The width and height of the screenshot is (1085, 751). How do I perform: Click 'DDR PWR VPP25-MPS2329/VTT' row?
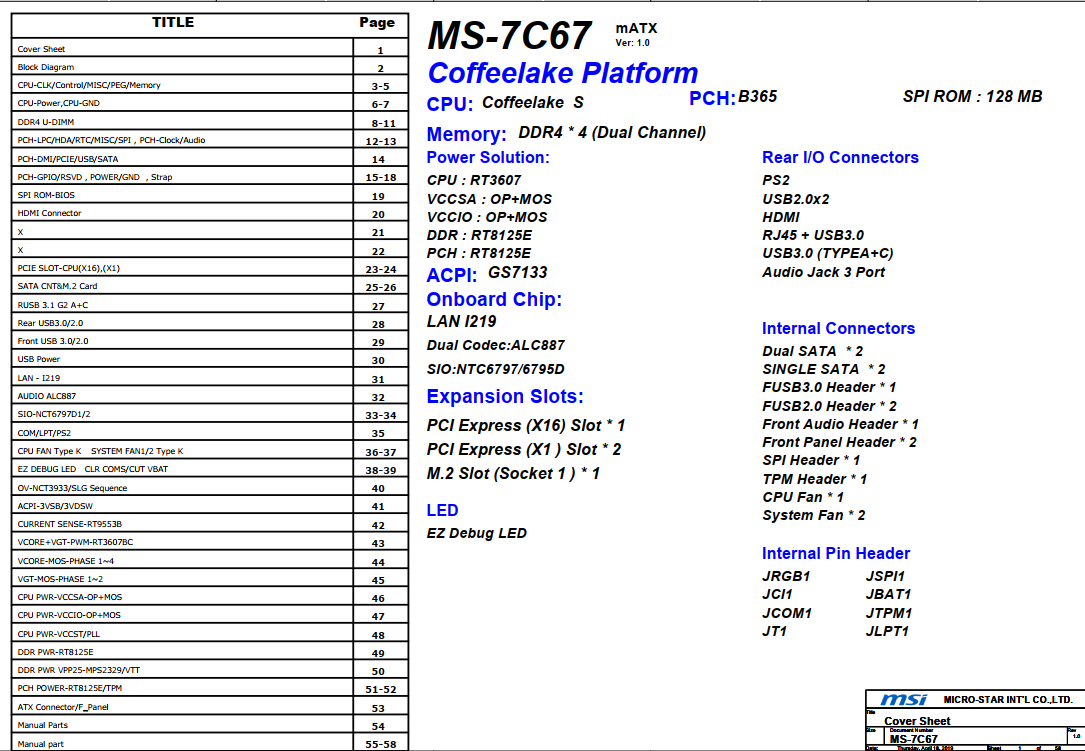coord(210,670)
